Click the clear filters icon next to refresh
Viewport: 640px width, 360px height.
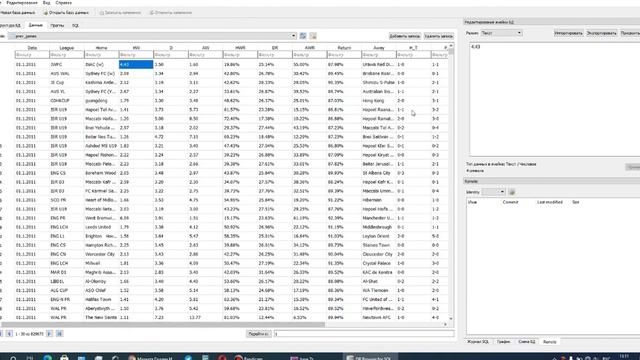313,36
